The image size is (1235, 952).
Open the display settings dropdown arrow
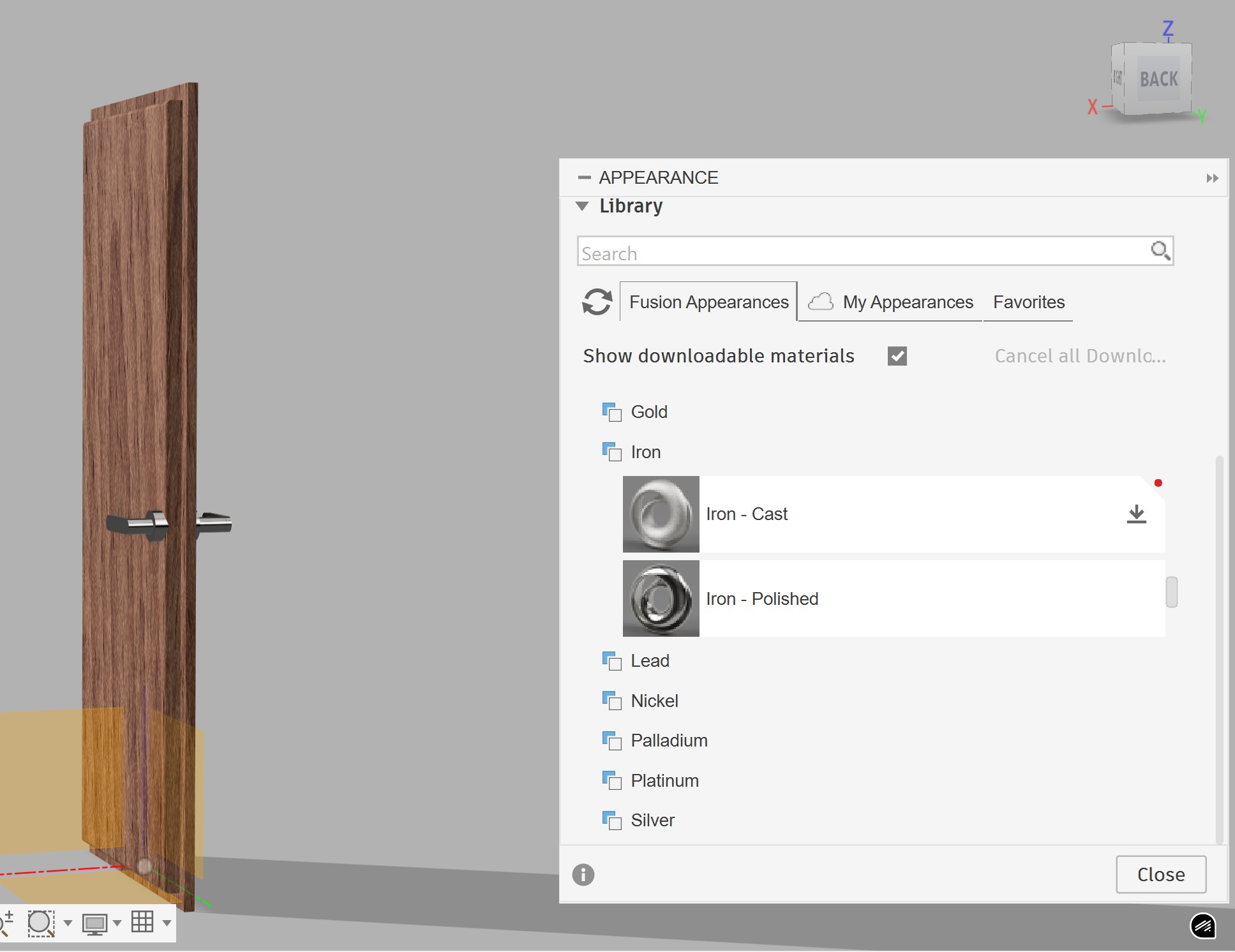click(117, 923)
